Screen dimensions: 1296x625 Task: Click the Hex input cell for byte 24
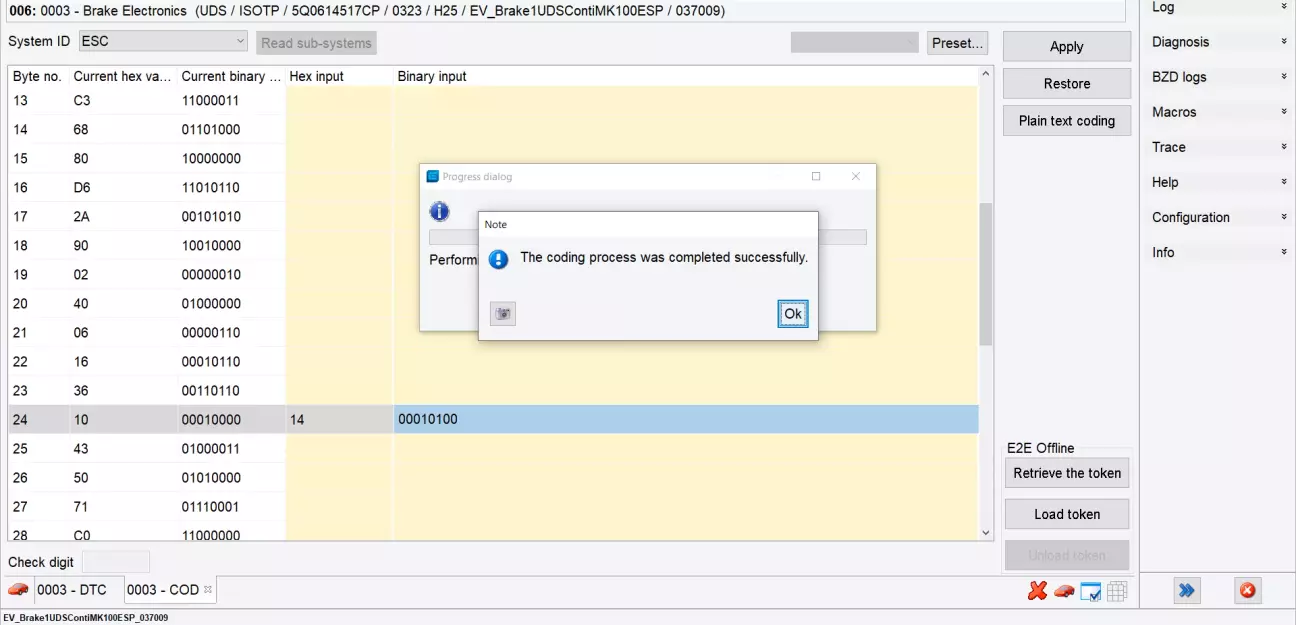point(338,419)
